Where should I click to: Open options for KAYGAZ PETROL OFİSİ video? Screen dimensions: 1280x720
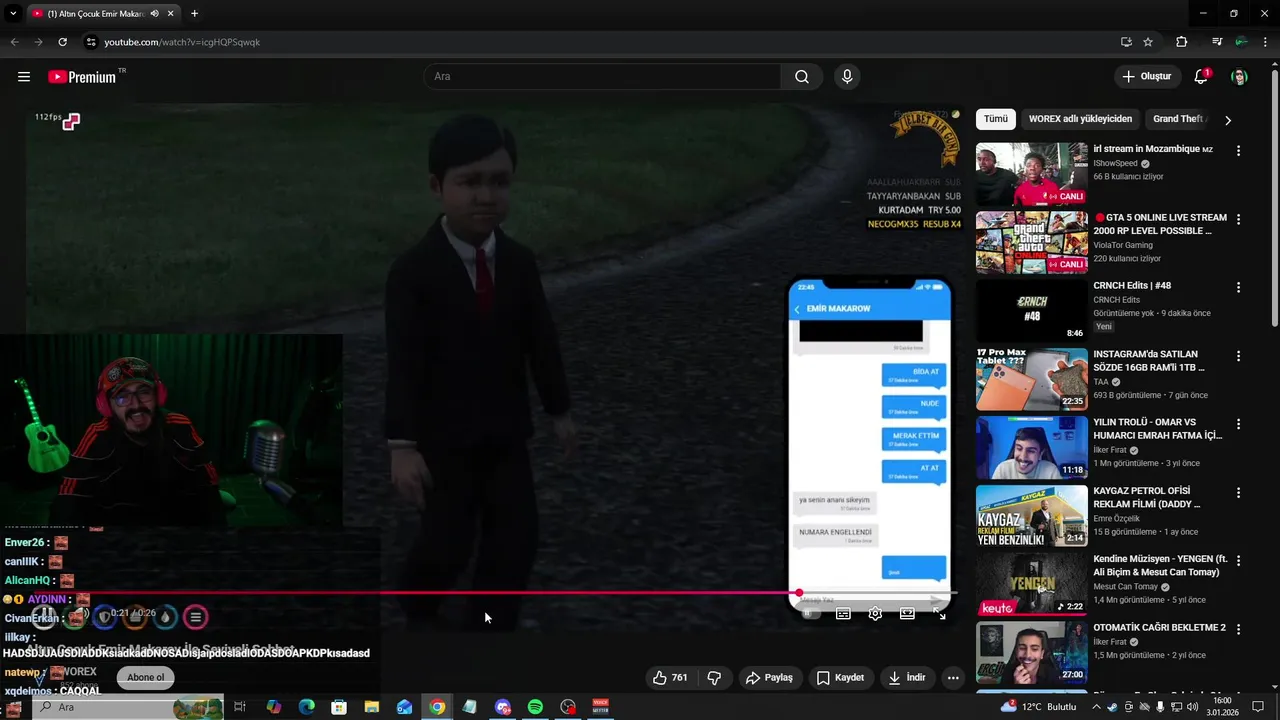pos(1238,492)
